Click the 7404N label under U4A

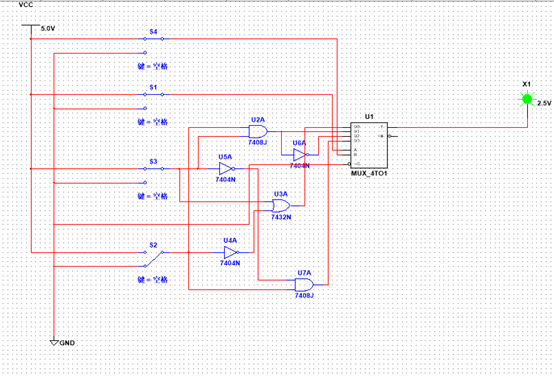click(x=230, y=263)
